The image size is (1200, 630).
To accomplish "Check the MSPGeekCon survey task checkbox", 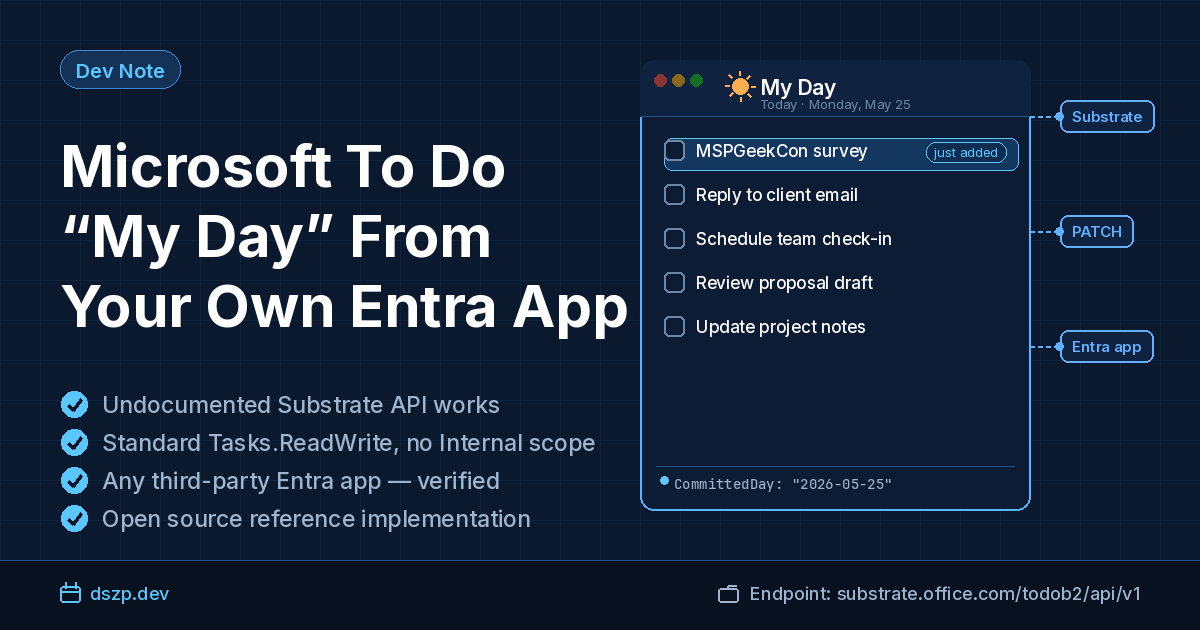I will 675,151.
